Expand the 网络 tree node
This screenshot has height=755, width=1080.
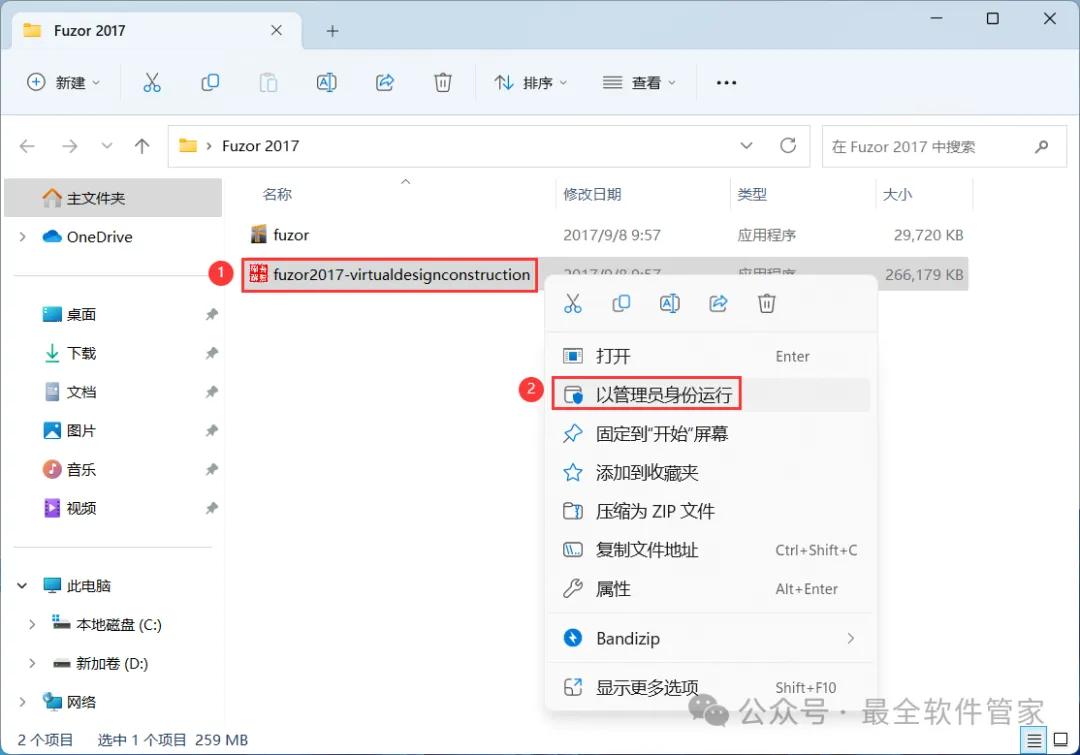[23, 702]
